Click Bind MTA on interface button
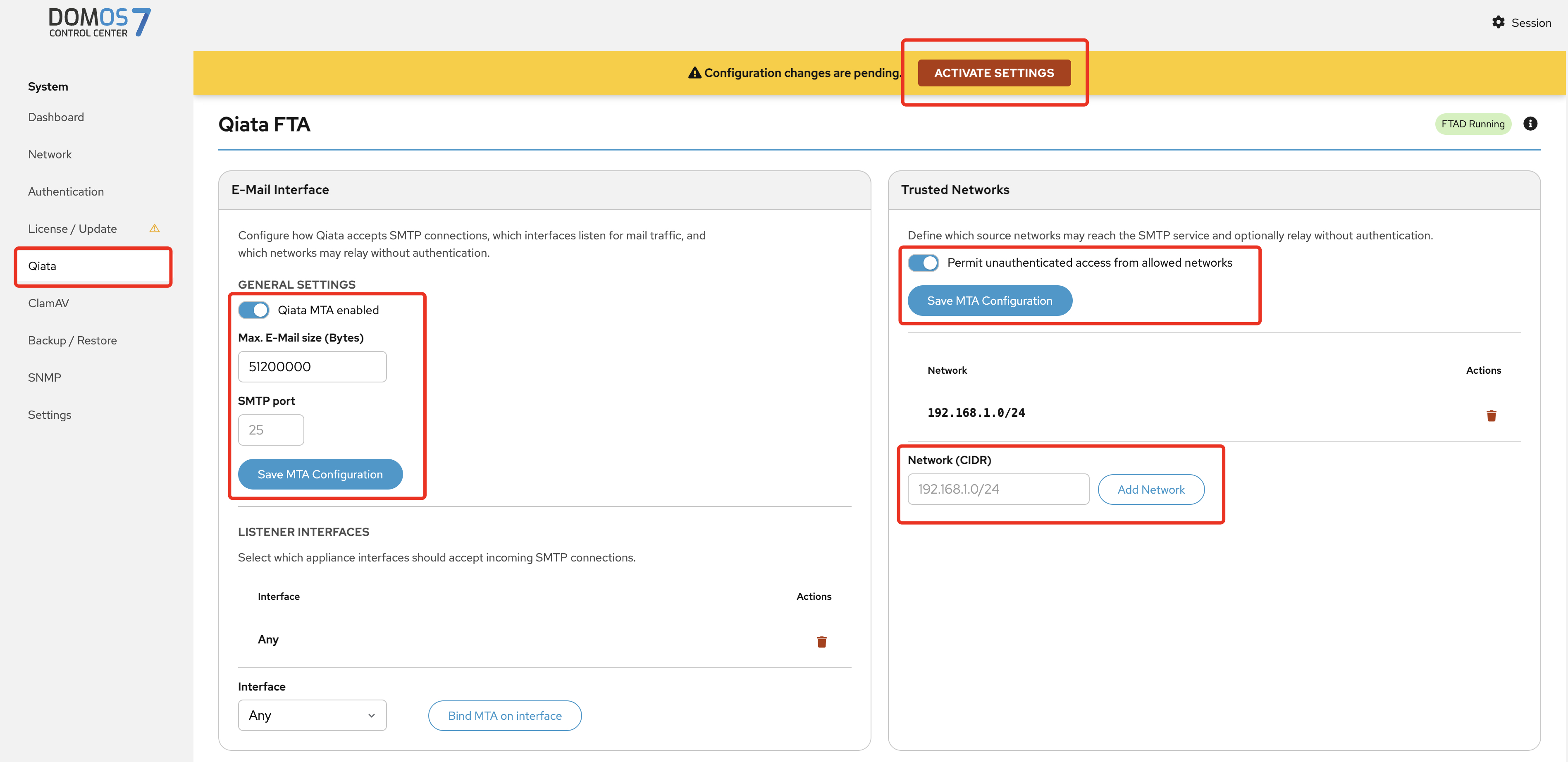The width and height of the screenshot is (1568, 762). [505, 715]
